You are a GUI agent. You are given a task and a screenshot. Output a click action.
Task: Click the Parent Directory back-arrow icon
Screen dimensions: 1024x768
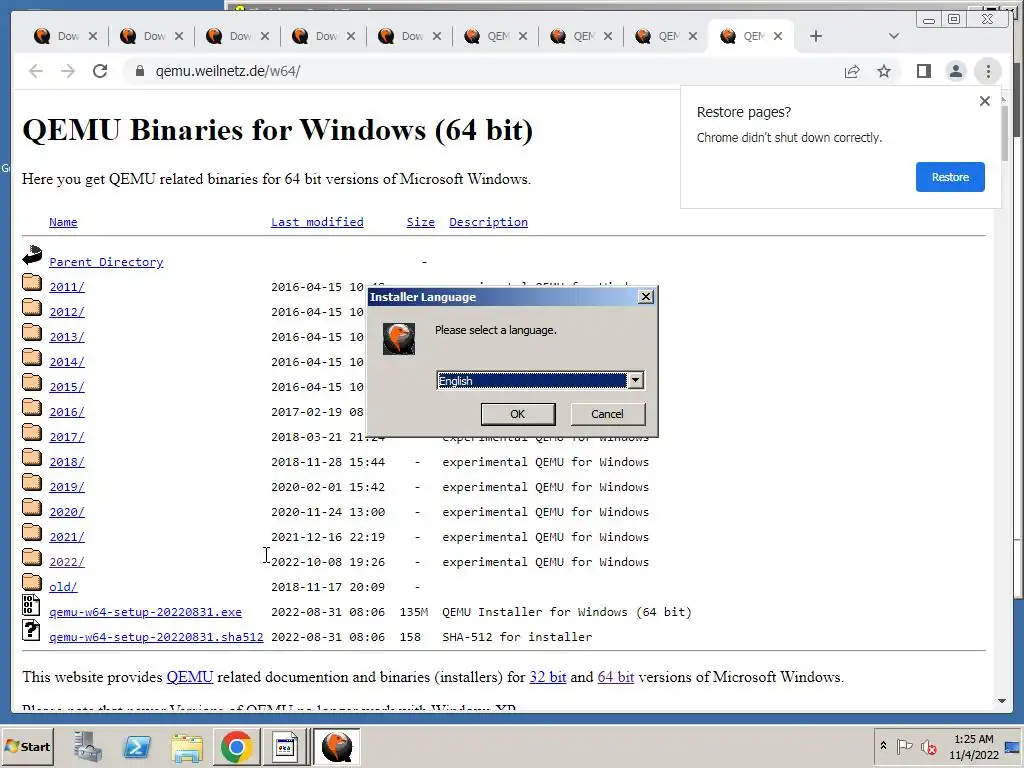tap(32, 255)
